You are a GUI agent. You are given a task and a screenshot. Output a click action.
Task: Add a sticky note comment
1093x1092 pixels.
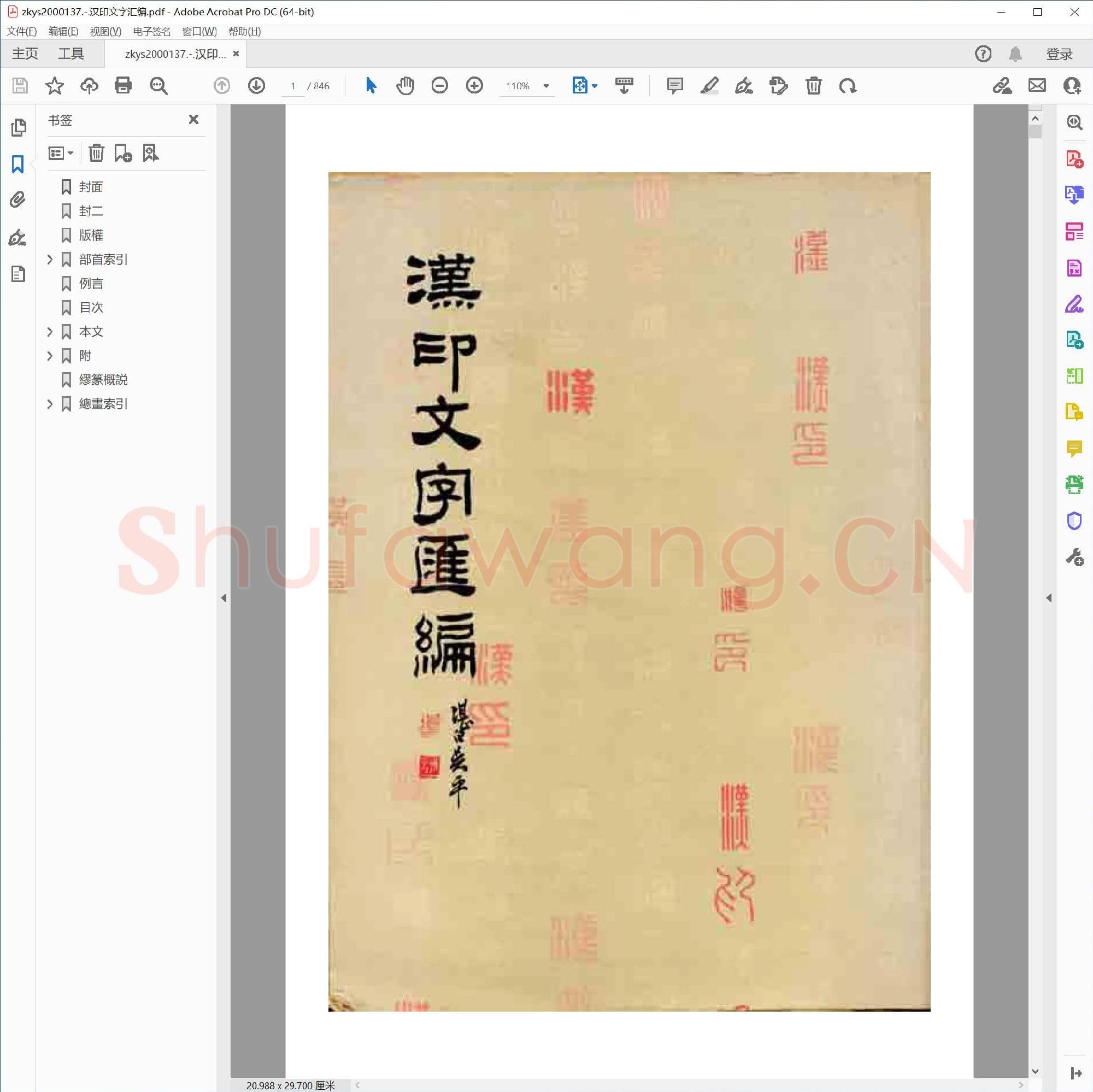click(674, 86)
